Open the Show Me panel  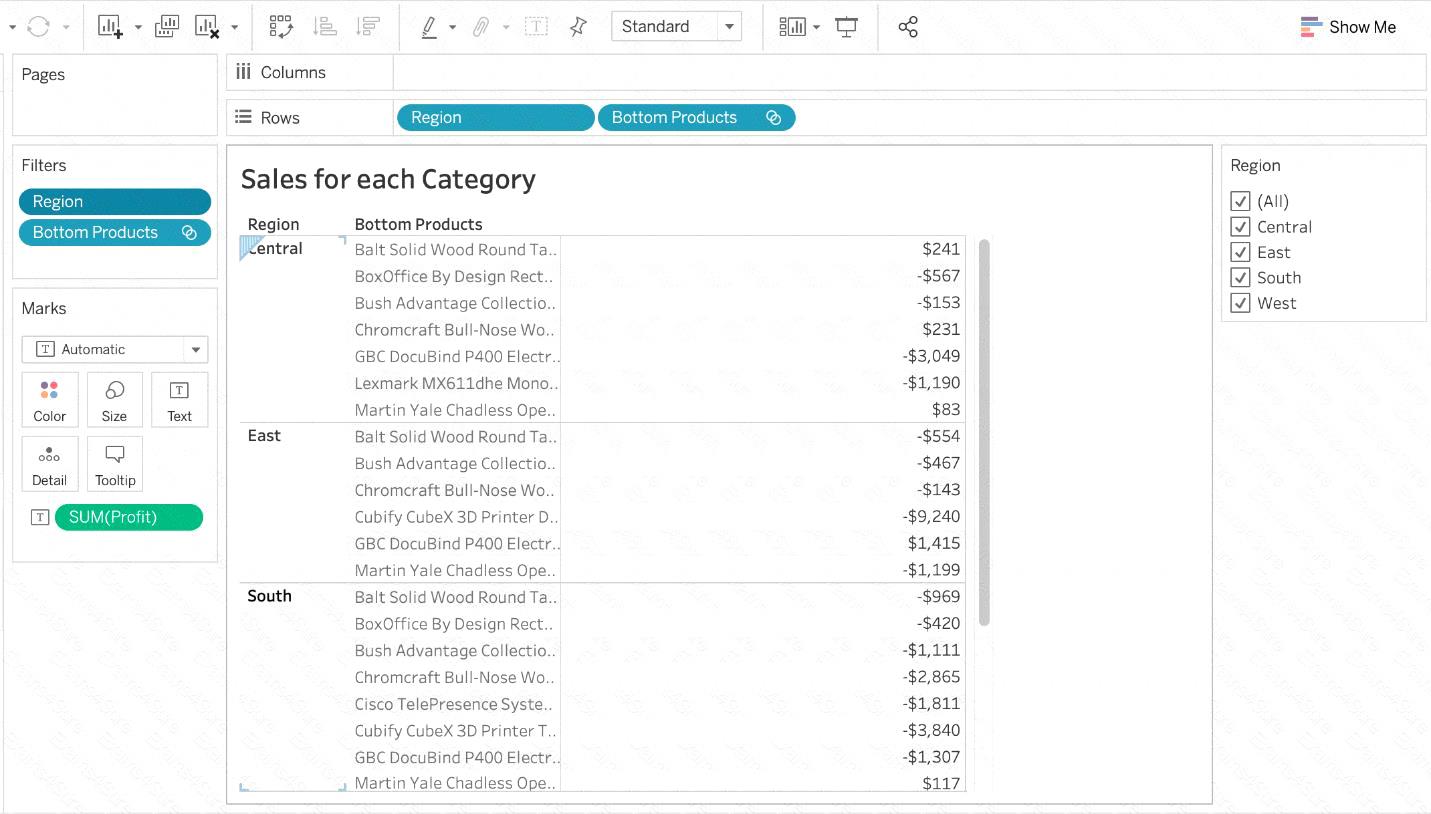pos(1348,27)
